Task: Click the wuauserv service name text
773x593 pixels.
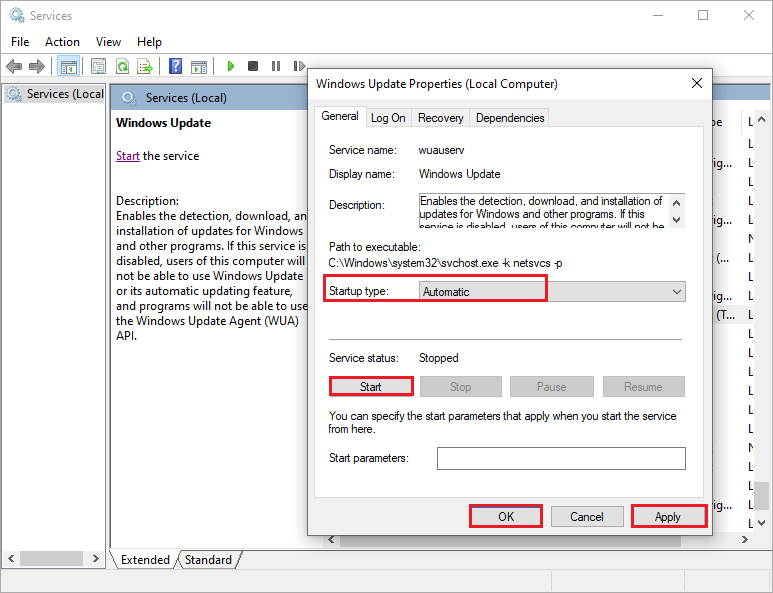Action: 441,150
